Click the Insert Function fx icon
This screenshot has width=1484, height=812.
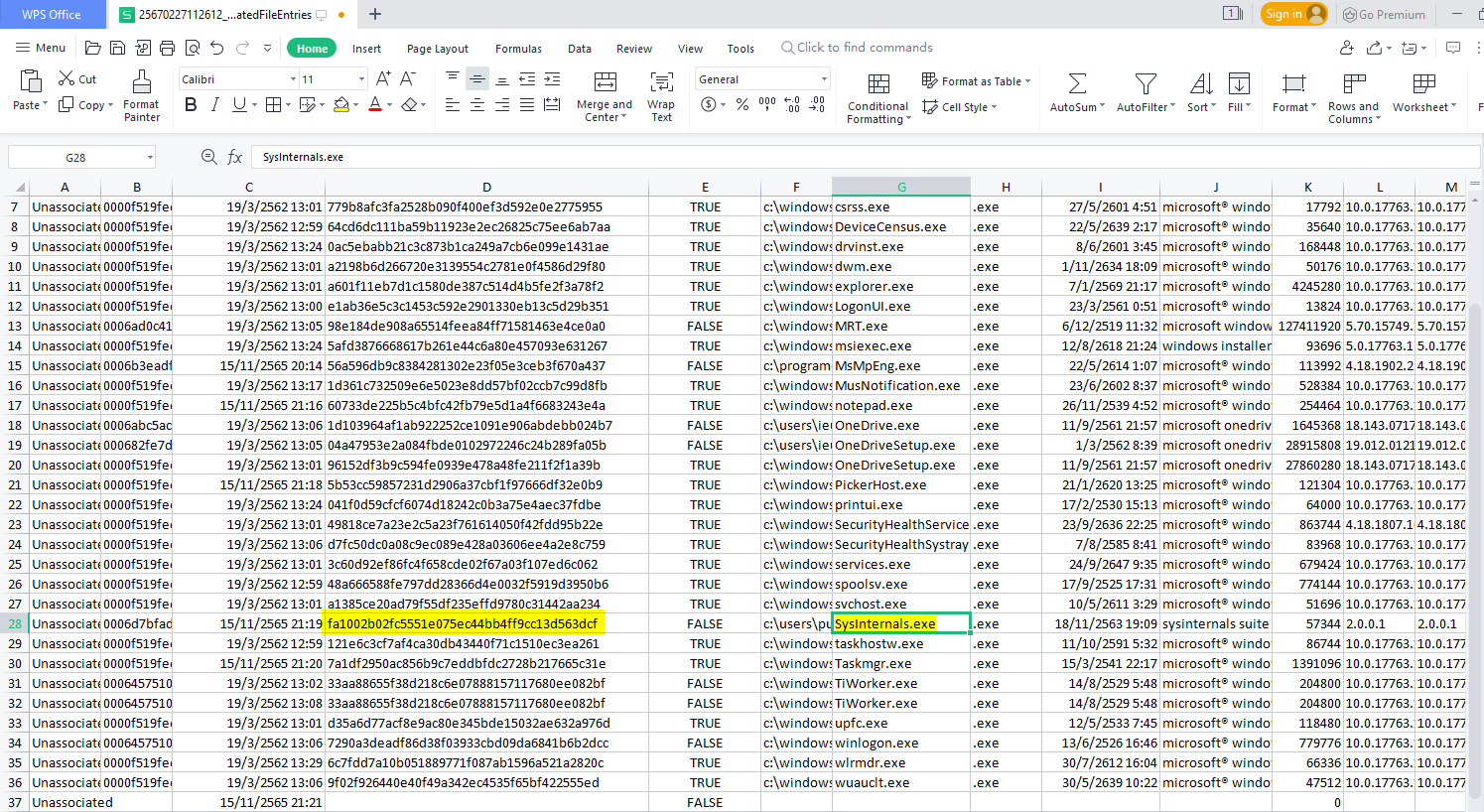[235, 157]
